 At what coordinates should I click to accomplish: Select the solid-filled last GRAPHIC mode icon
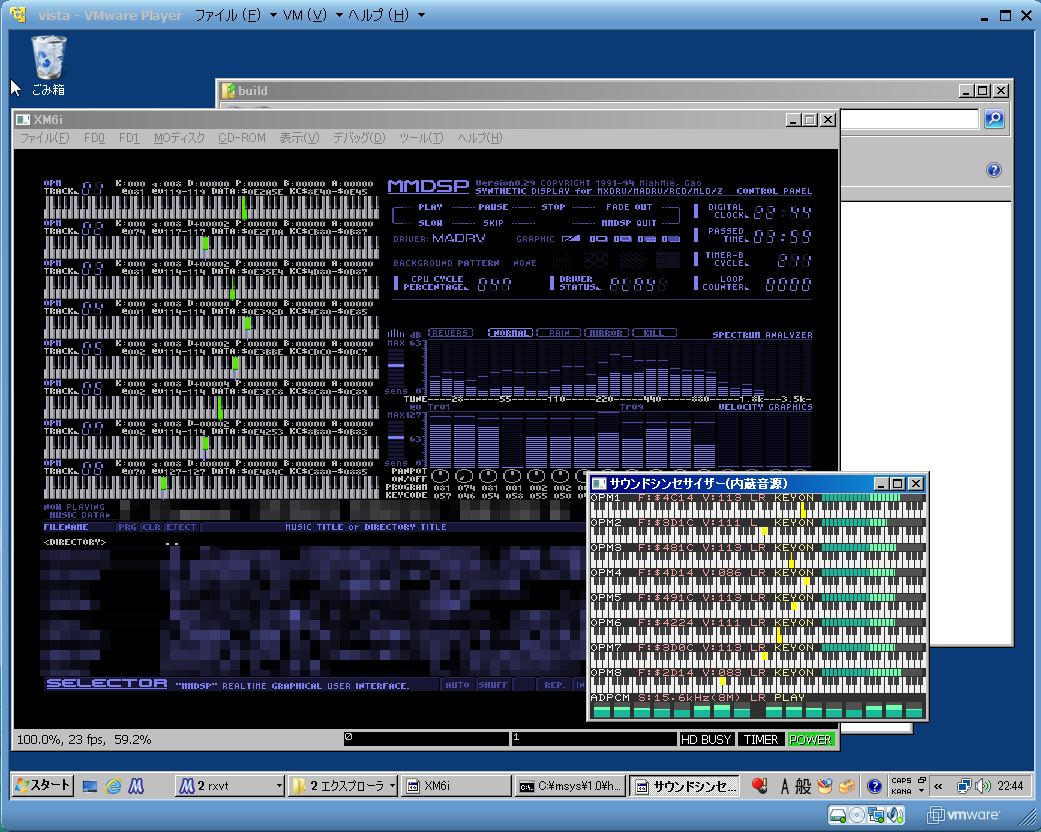pos(671,239)
